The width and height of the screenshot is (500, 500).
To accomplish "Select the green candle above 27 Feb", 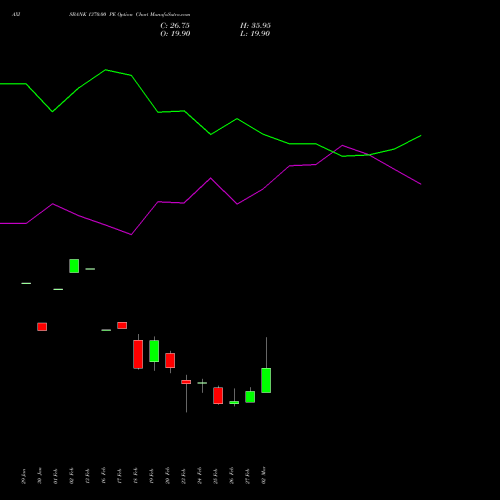I will coord(250,397).
